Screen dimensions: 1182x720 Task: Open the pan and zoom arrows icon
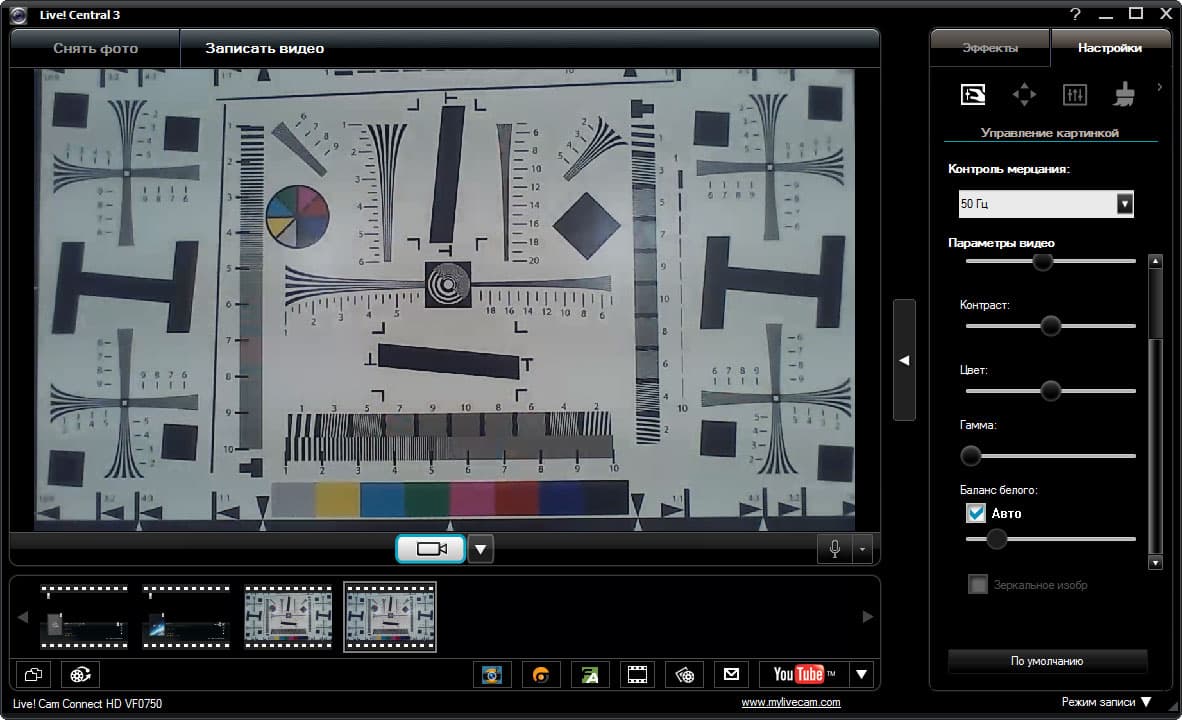pyautogui.click(x=1024, y=94)
